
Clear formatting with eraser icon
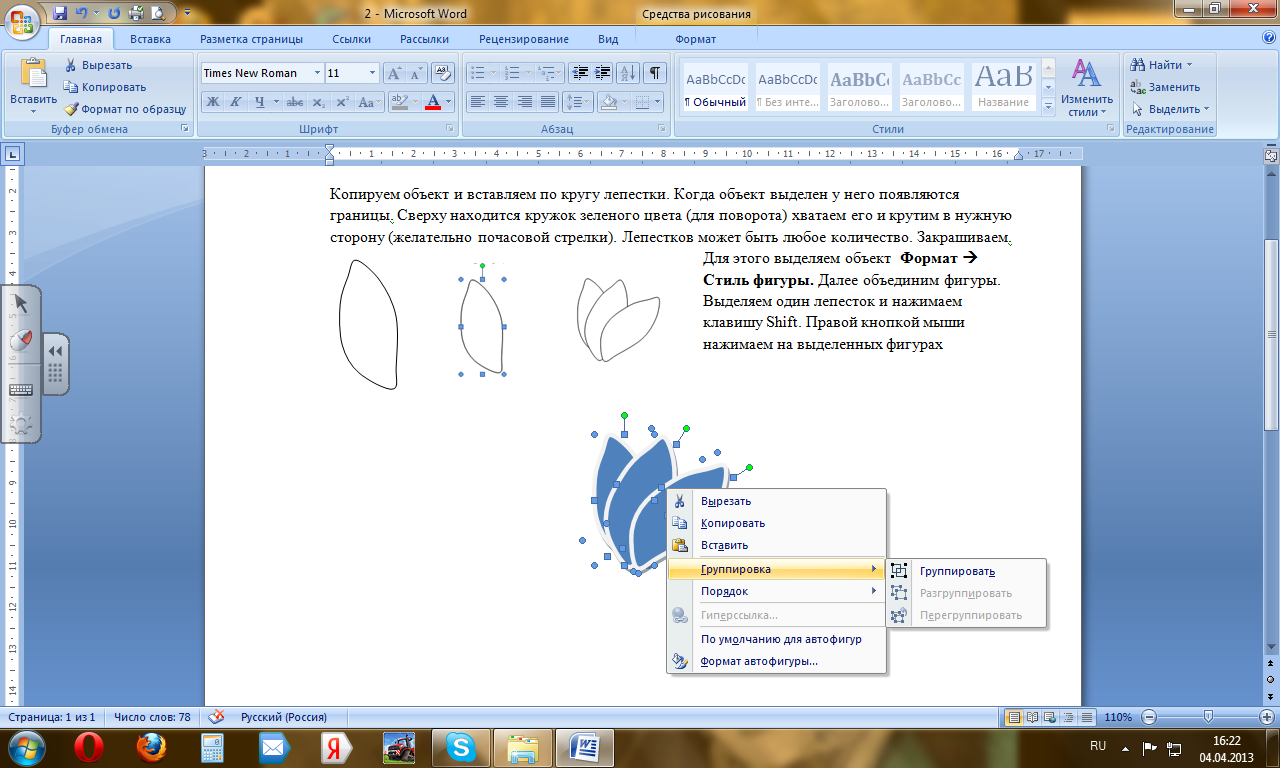pyautogui.click(x=441, y=73)
